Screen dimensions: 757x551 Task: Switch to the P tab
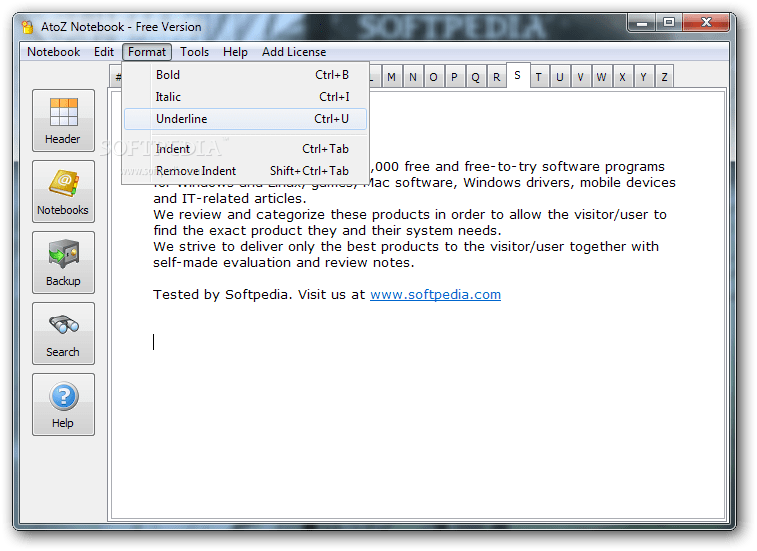(x=454, y=77)
